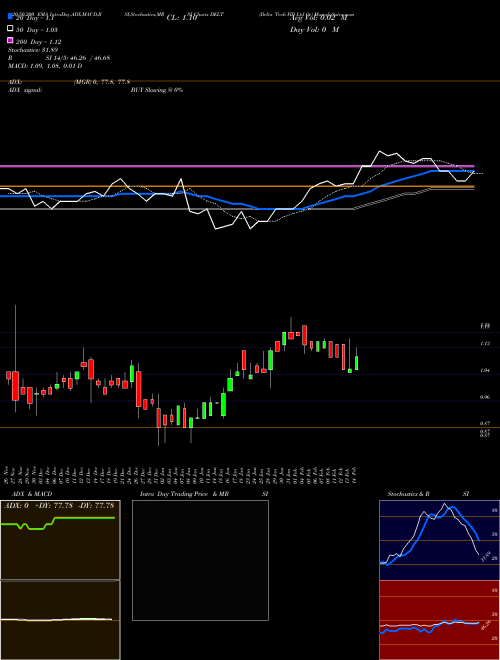Click the blue 20 Day legend swatch

tap(11, 17)
